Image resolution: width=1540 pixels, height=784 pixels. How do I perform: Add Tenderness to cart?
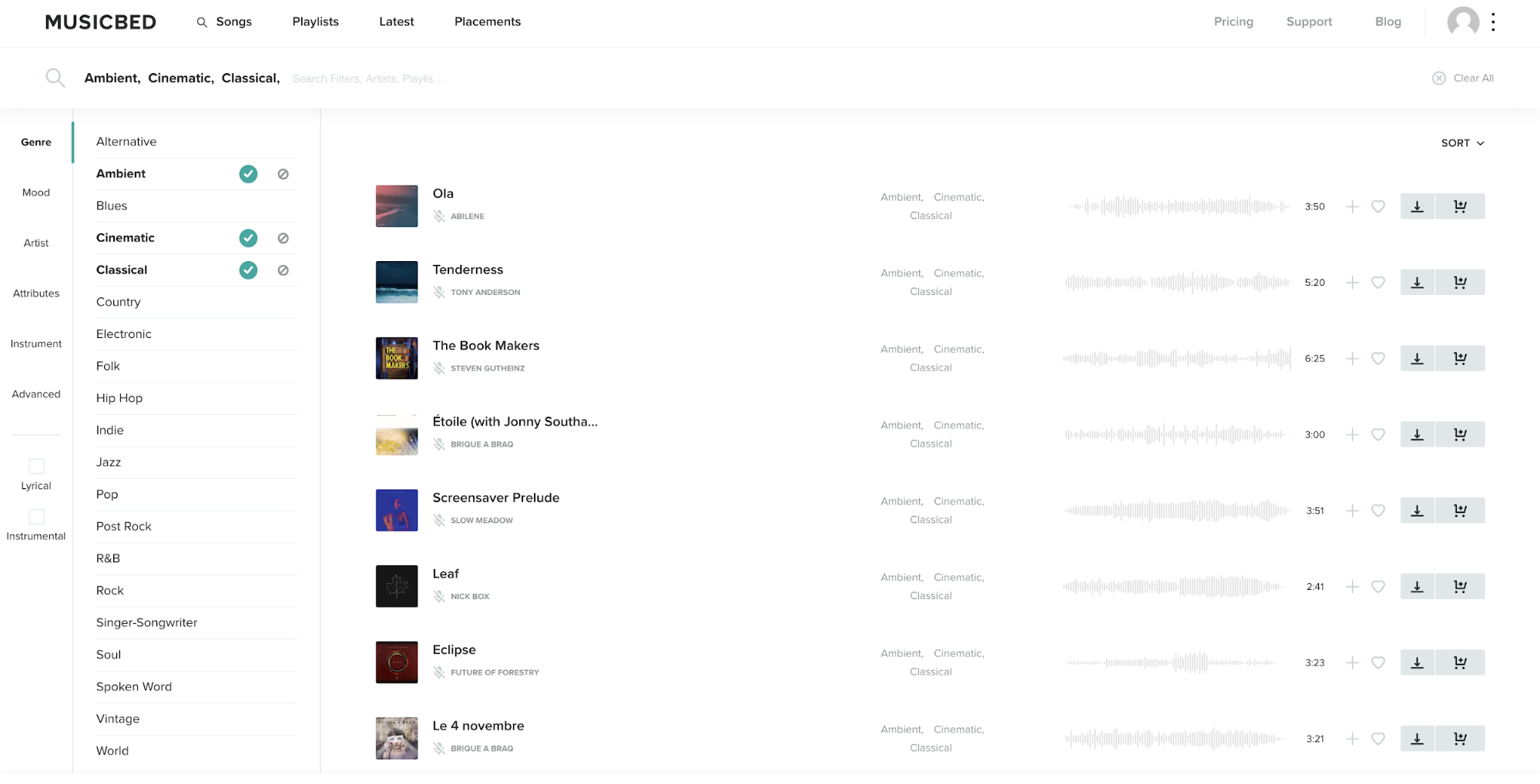[1460, 283]
